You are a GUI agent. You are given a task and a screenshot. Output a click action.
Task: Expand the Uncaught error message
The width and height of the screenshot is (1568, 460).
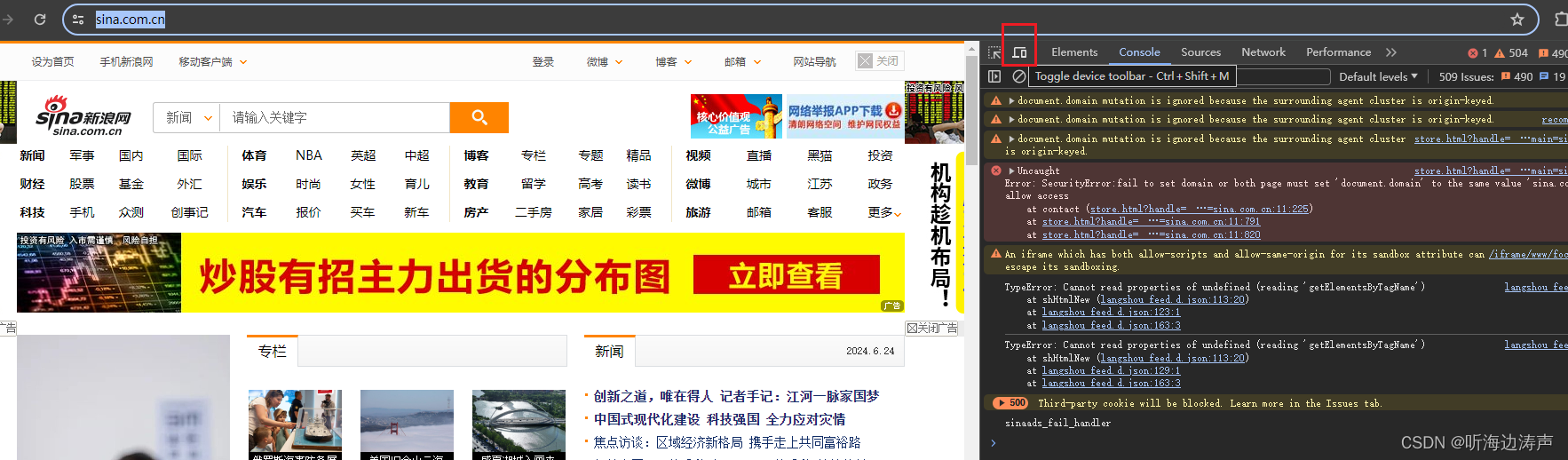click(x=1011, y=171)
